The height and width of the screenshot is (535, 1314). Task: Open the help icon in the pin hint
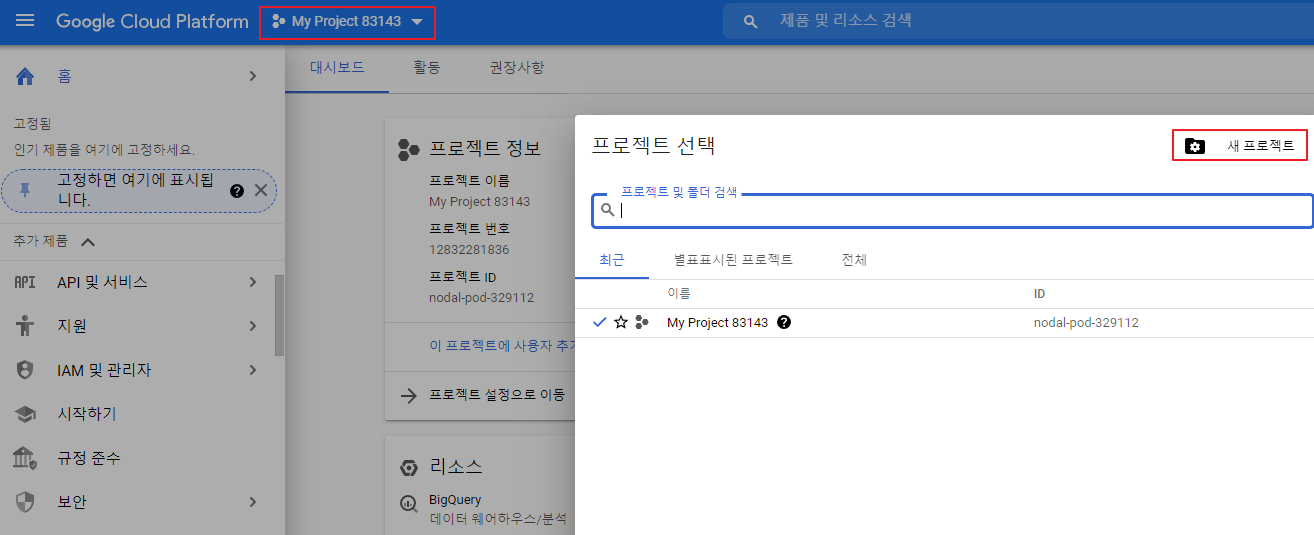click(237, 190)
